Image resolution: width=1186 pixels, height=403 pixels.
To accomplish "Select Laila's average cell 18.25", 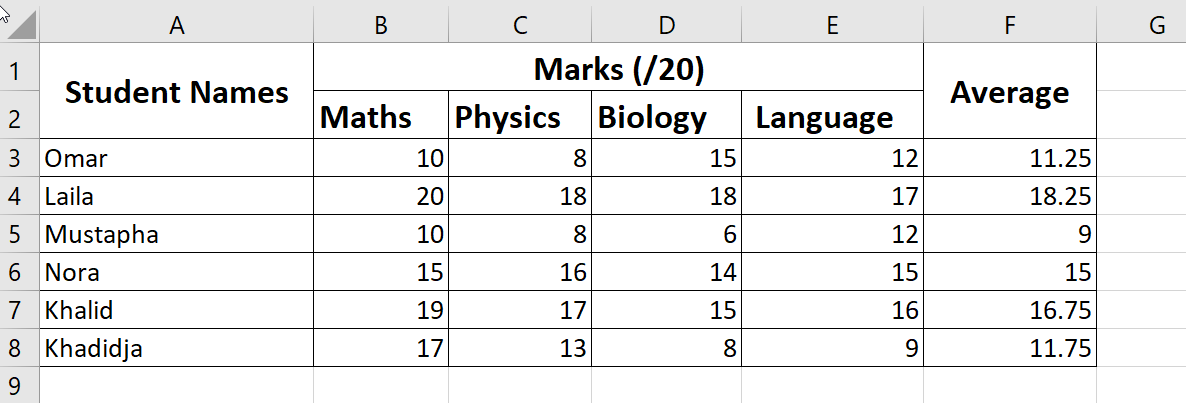I will point(1009,197).
